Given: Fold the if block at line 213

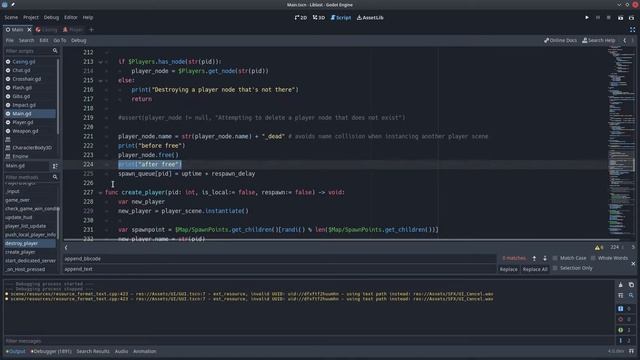Looking at the screenshot, I should (100, 62).
